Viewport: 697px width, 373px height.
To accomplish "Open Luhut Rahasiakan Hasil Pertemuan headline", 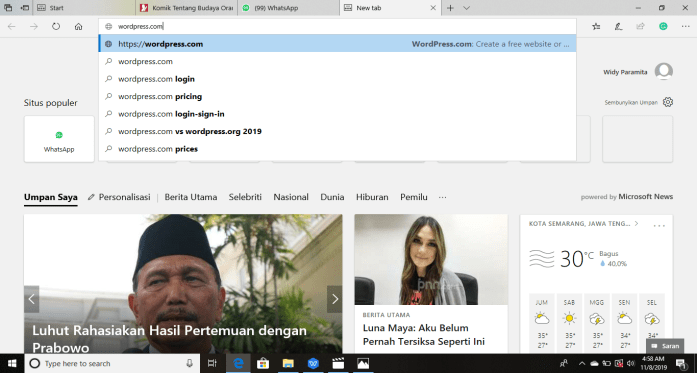I will point(169,339).
